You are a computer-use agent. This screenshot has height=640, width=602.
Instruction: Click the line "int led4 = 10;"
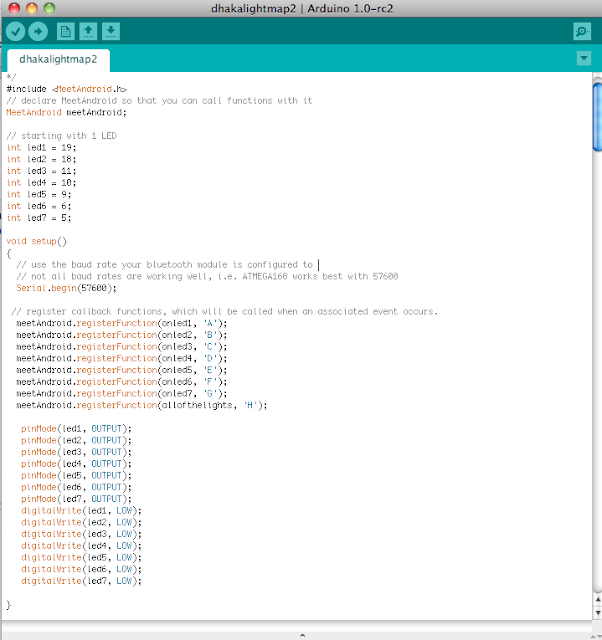(x=41, y=182)
